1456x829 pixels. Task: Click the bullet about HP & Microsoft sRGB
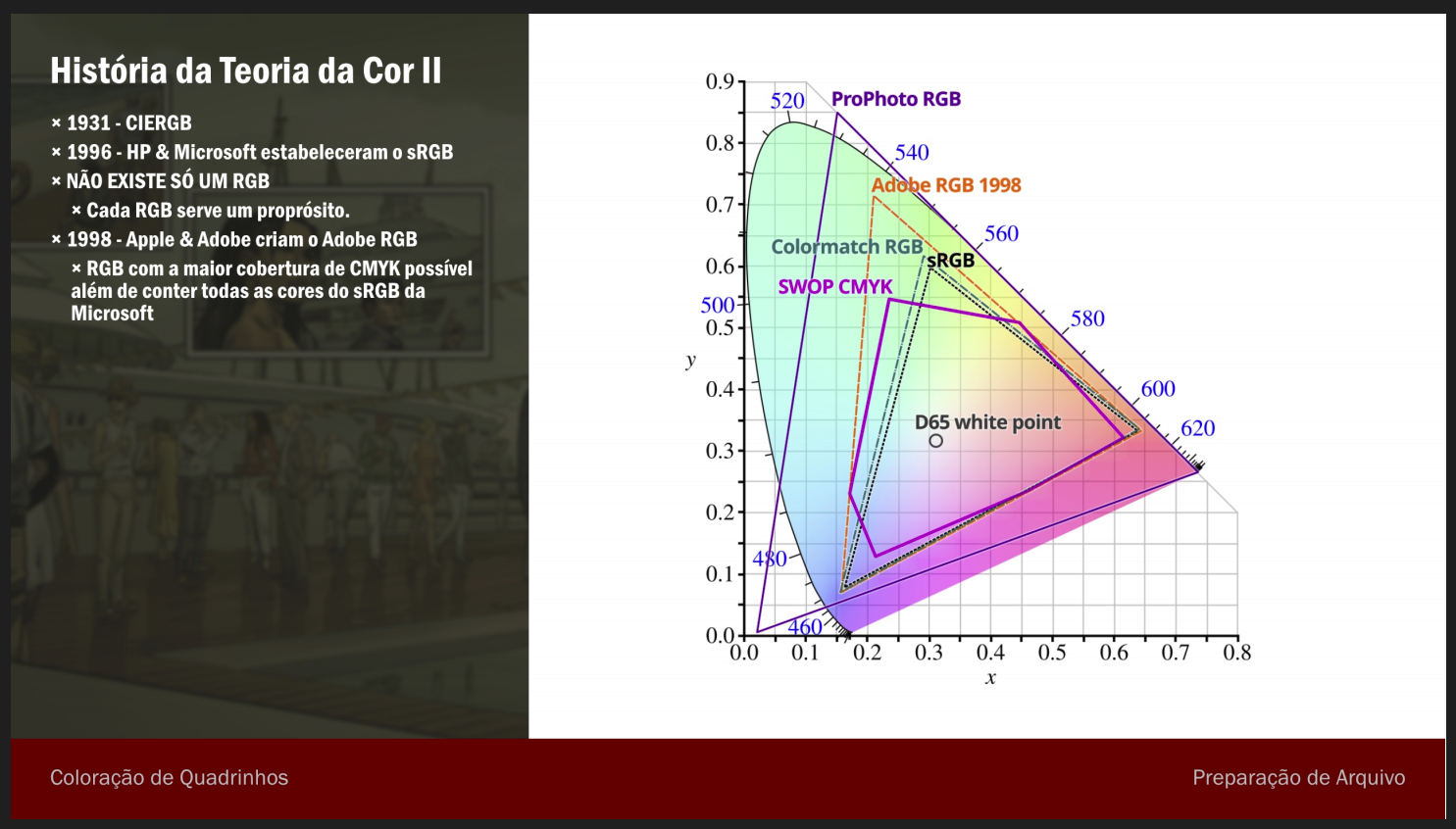point(259,152)
